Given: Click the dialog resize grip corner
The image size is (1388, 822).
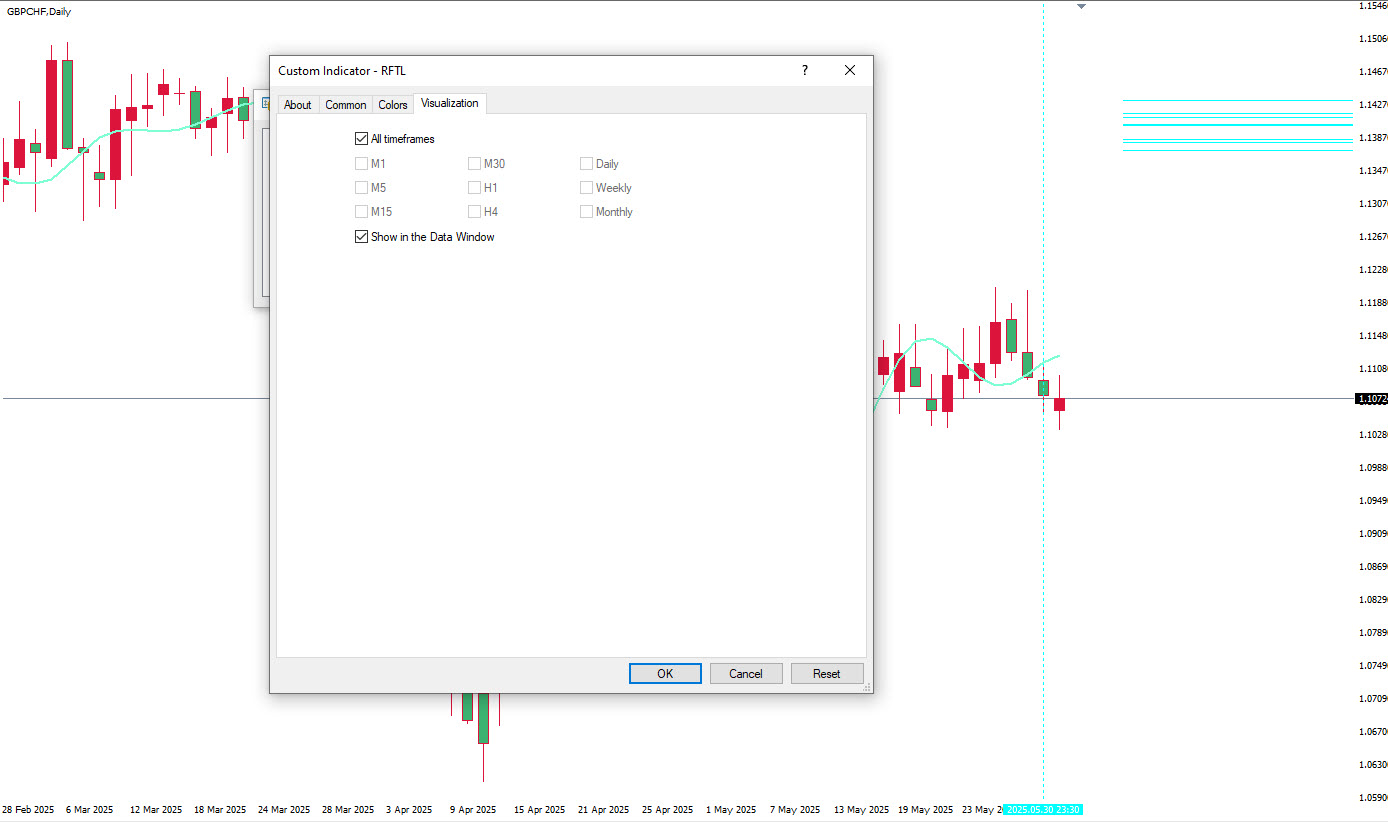Looking at the screenshot, I should 866,687.
